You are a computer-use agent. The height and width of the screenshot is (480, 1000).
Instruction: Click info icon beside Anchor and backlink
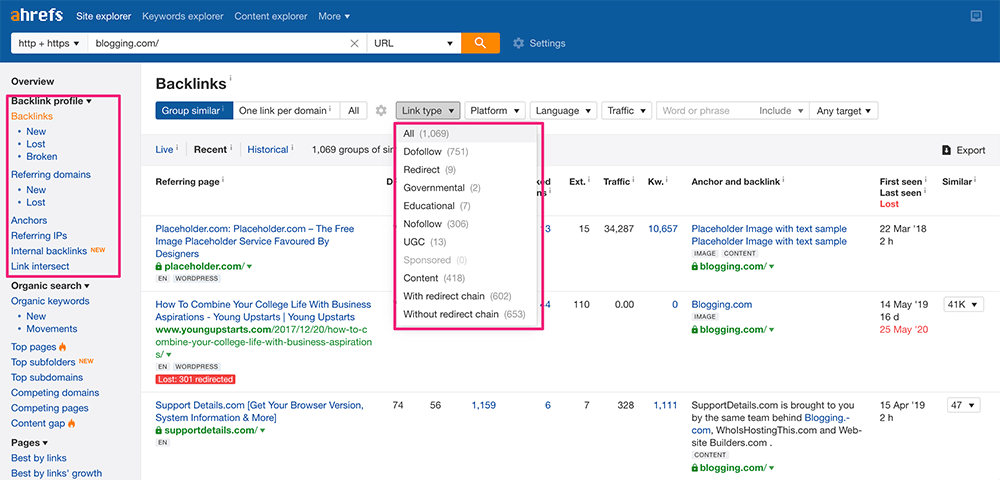[784, 180]
